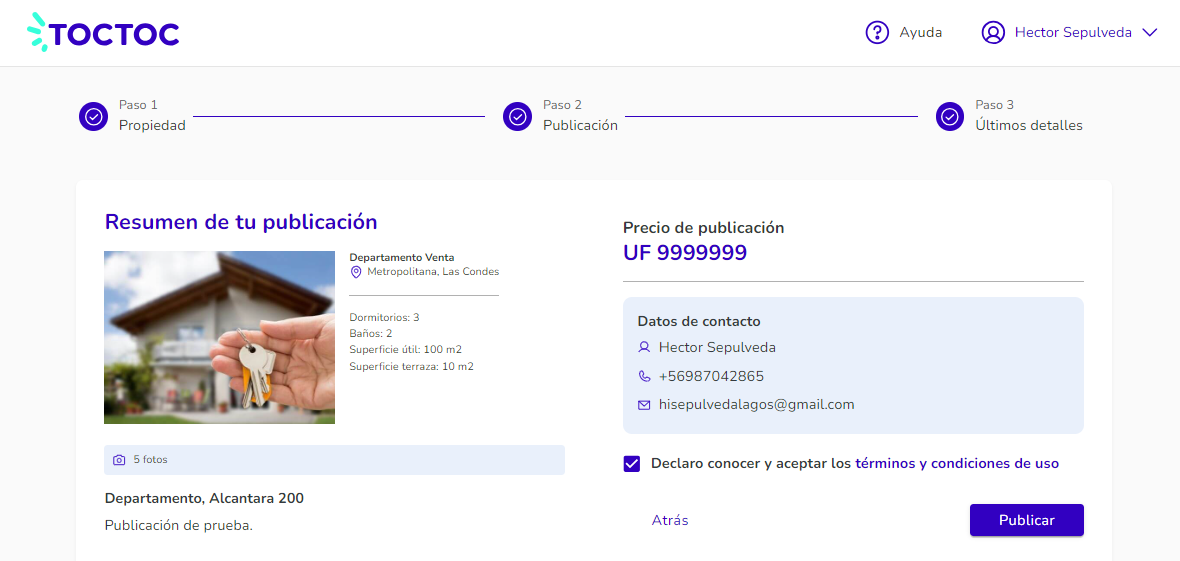Go to Paso 1 Propiedad step

coord(132,116)
